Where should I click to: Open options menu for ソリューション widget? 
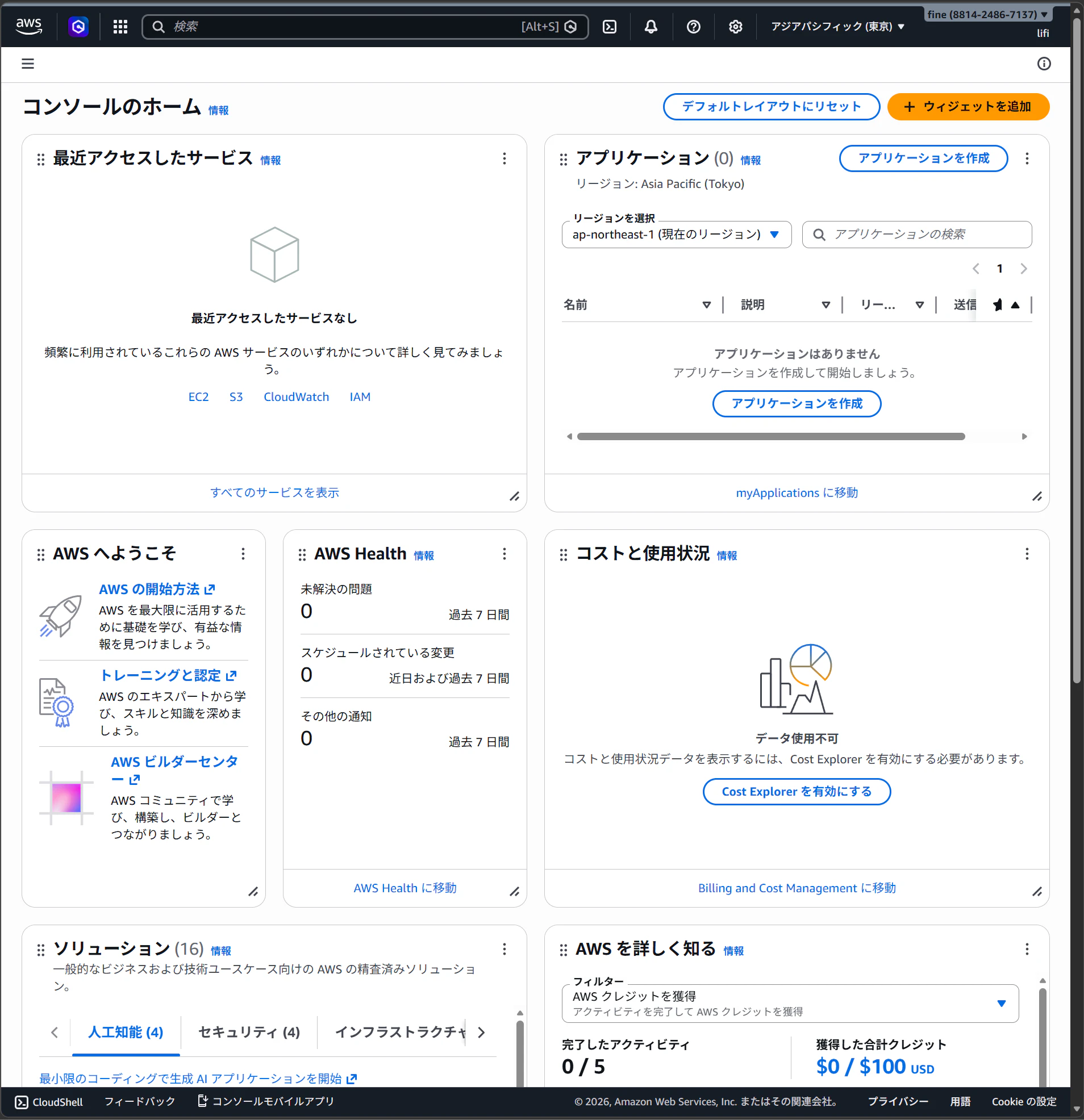point(505,949)
